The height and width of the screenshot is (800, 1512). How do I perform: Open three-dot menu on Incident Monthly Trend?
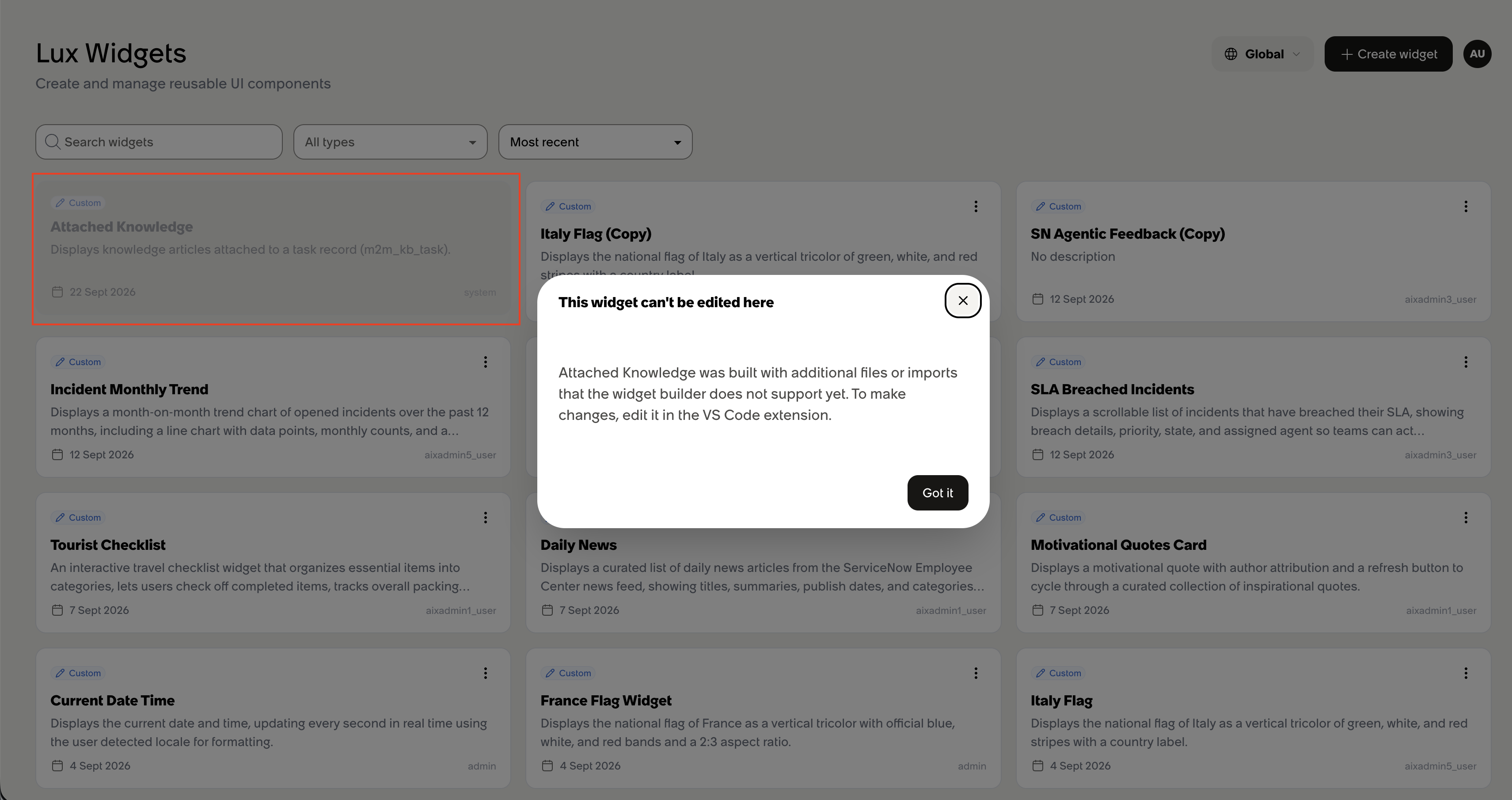click(x=486, y=362)
